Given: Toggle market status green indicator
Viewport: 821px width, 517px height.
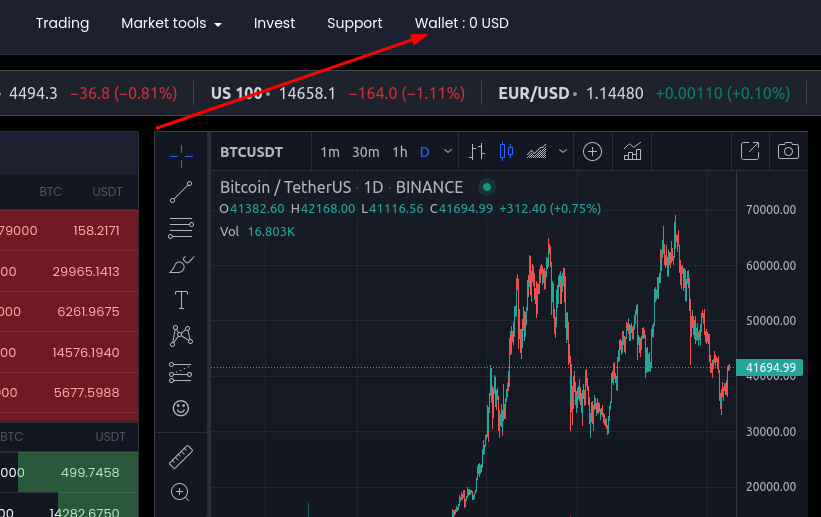Looking at the screenshot, I should (486, 187).
